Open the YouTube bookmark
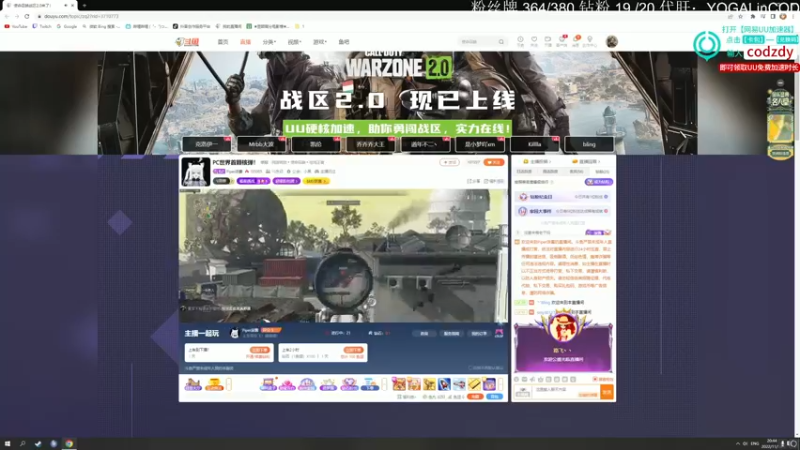Image resolution: width=800 pixels, height=450 pixels. (x=16, y=26)
